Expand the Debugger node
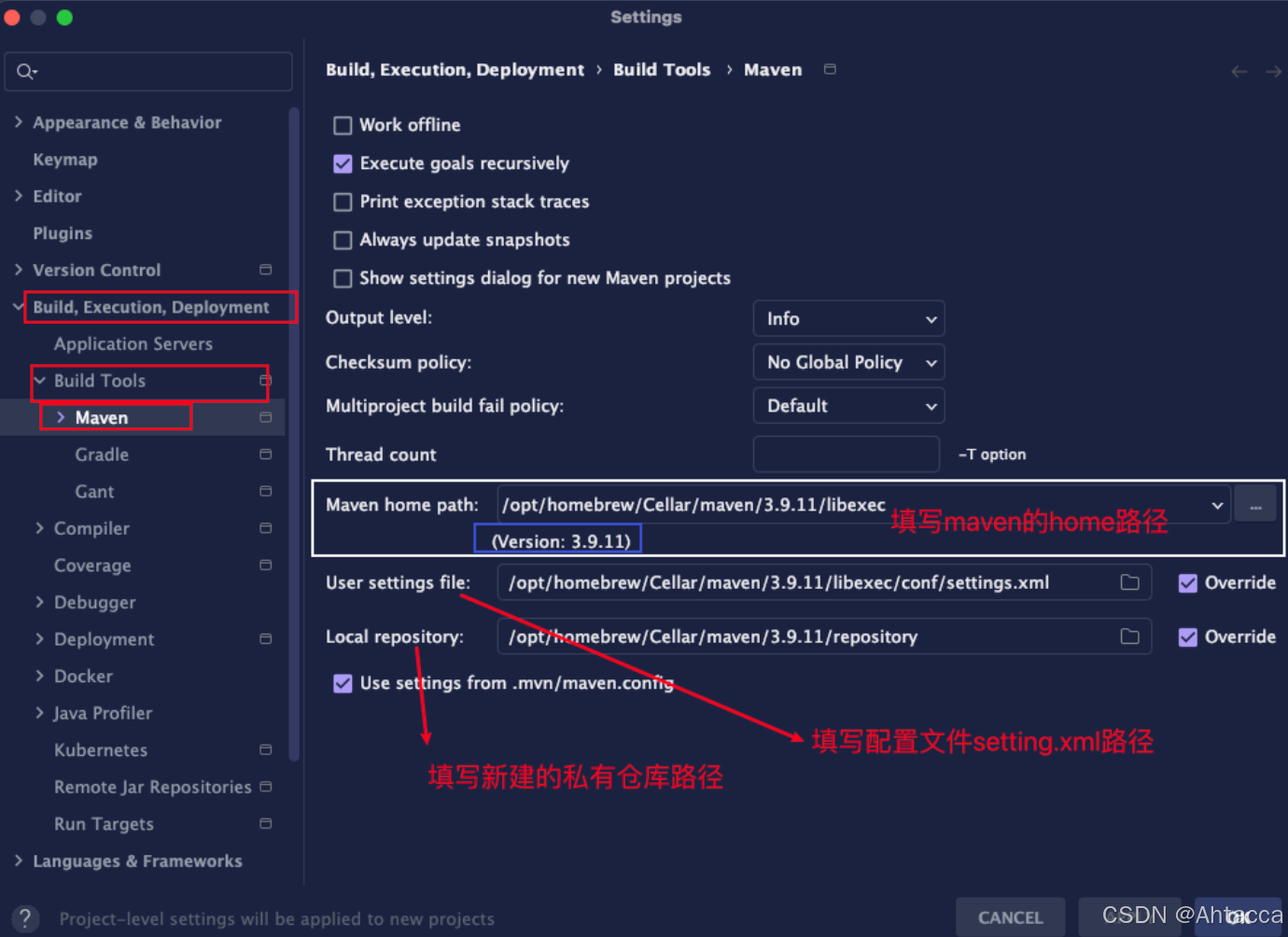The image size is (1288, 937). (x=39, y=602)
